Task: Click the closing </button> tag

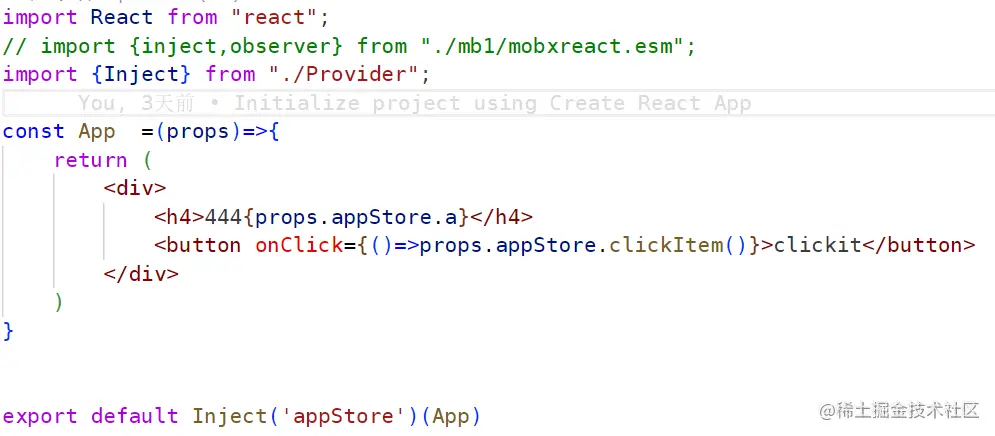Action: (919, 246)
